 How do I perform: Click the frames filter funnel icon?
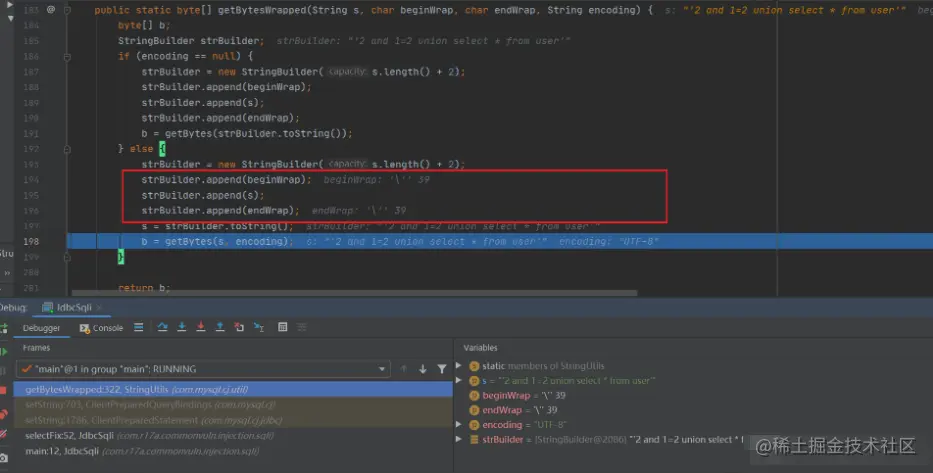[442, 369]
